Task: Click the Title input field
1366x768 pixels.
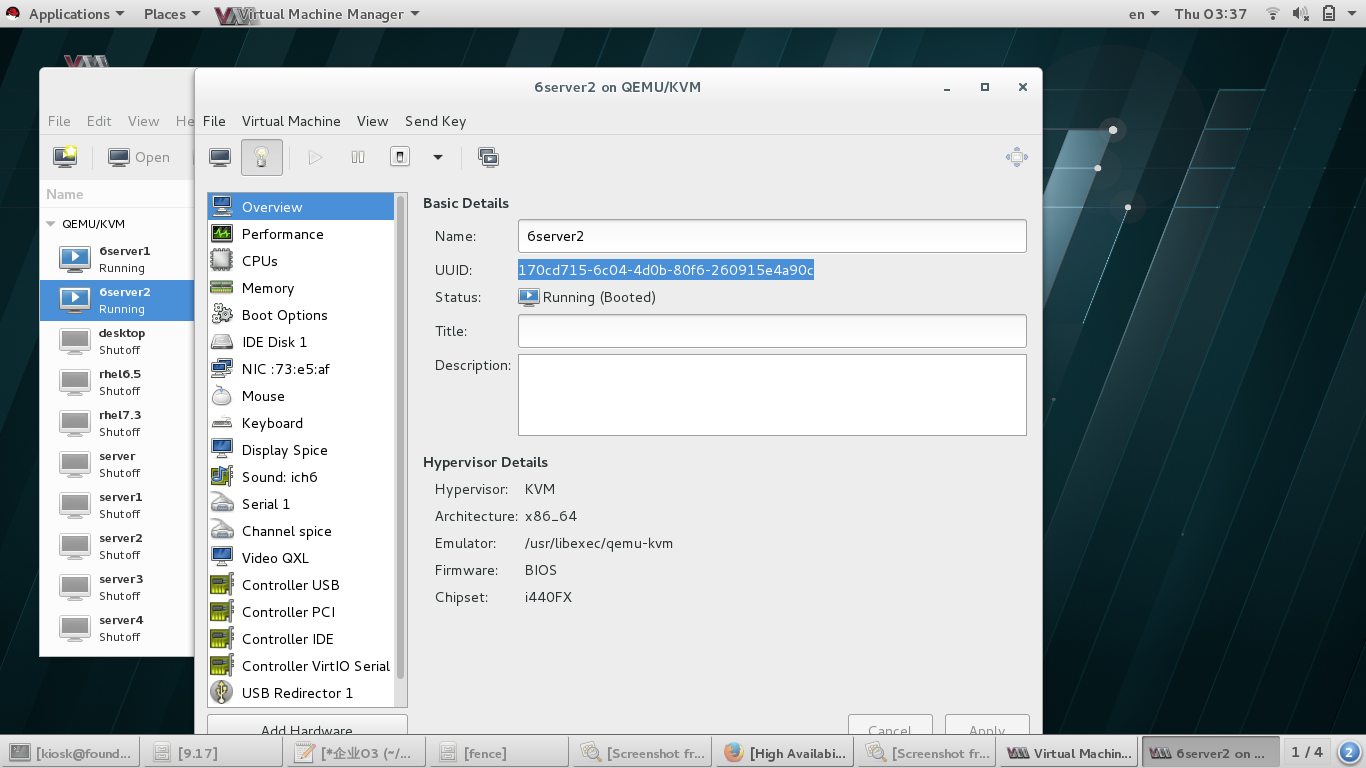Action: tap(772, 331)
